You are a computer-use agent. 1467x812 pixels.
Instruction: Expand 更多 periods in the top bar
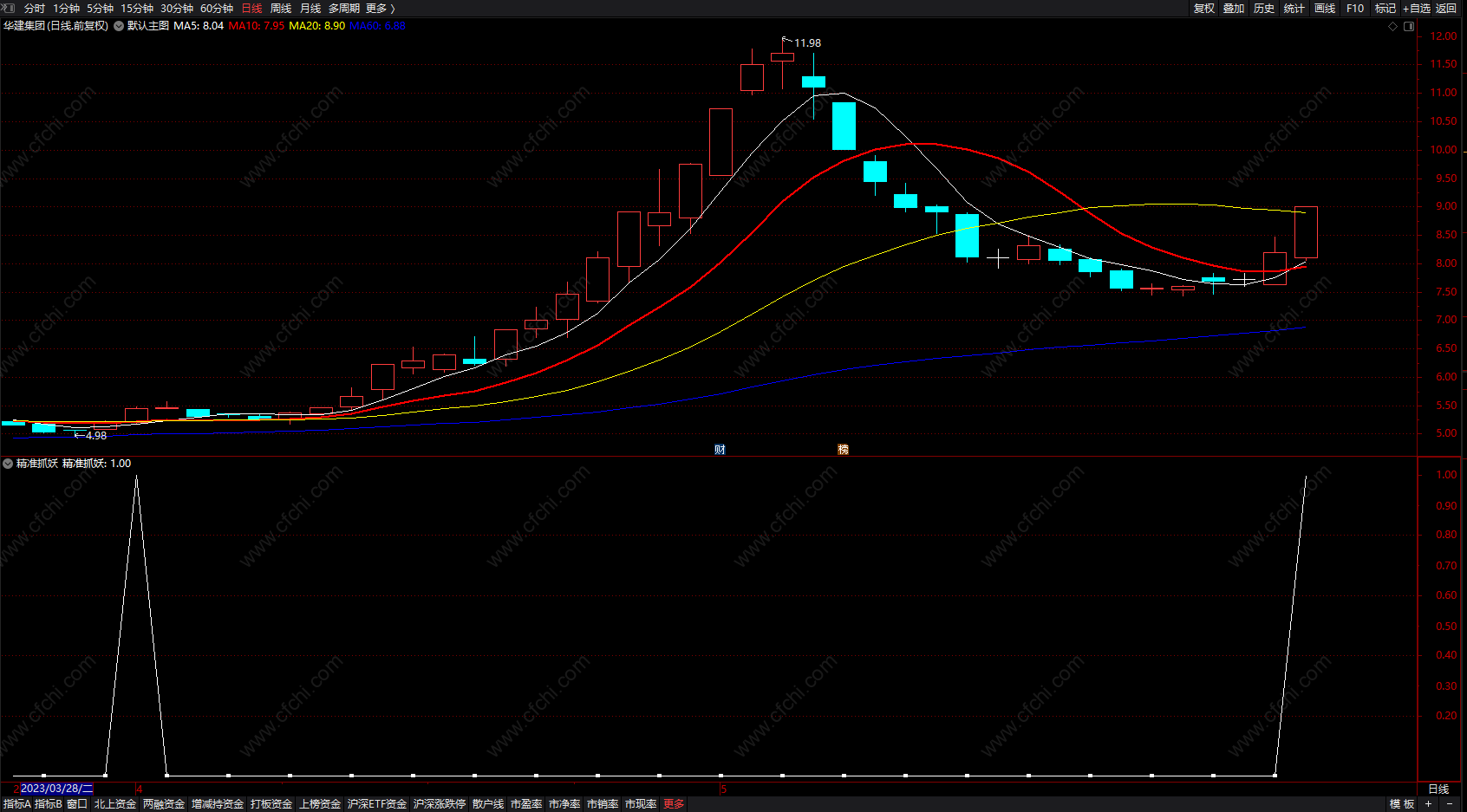pos(380,8)
